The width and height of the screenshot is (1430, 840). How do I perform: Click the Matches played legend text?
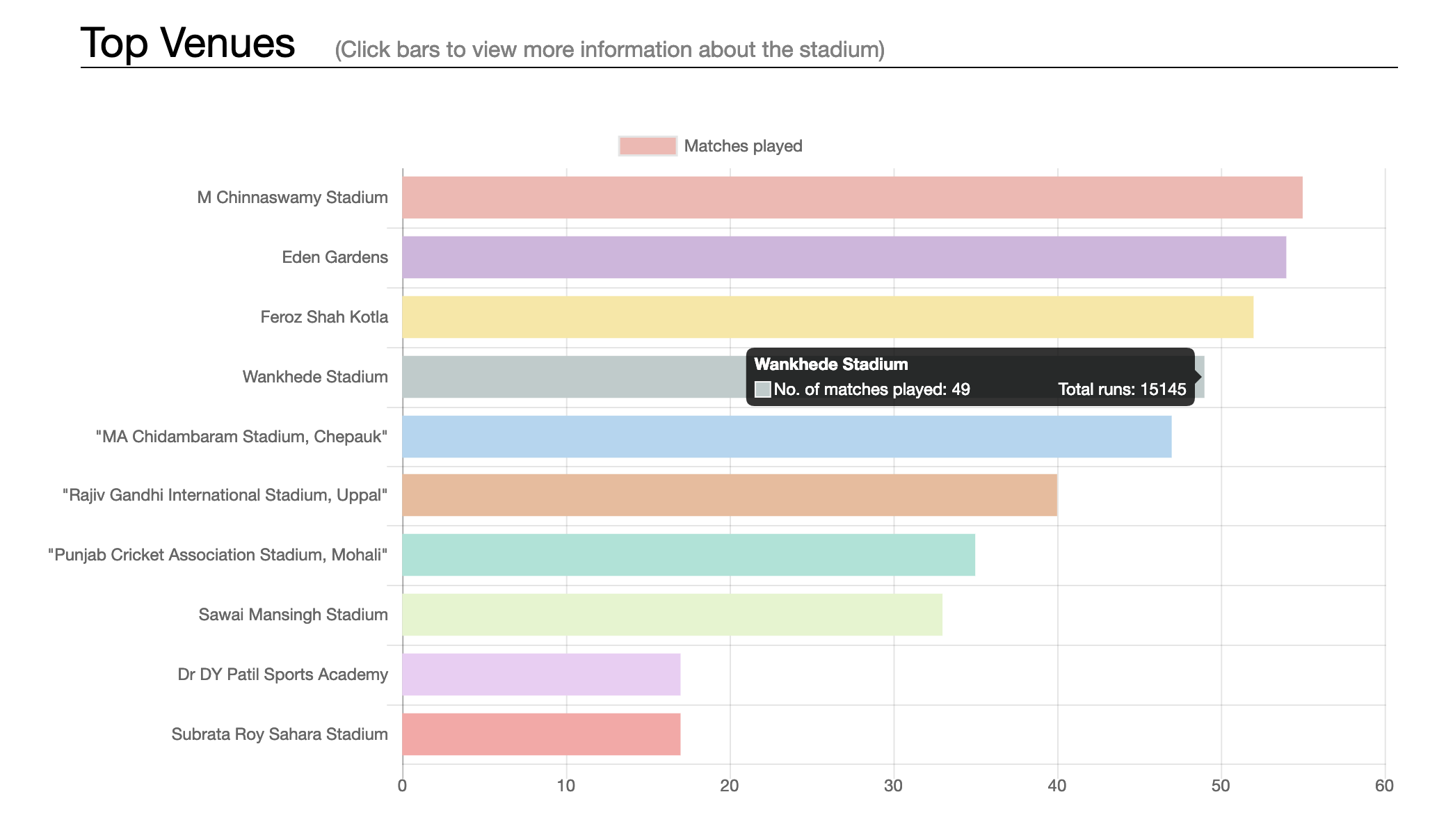tap(743, 146)
